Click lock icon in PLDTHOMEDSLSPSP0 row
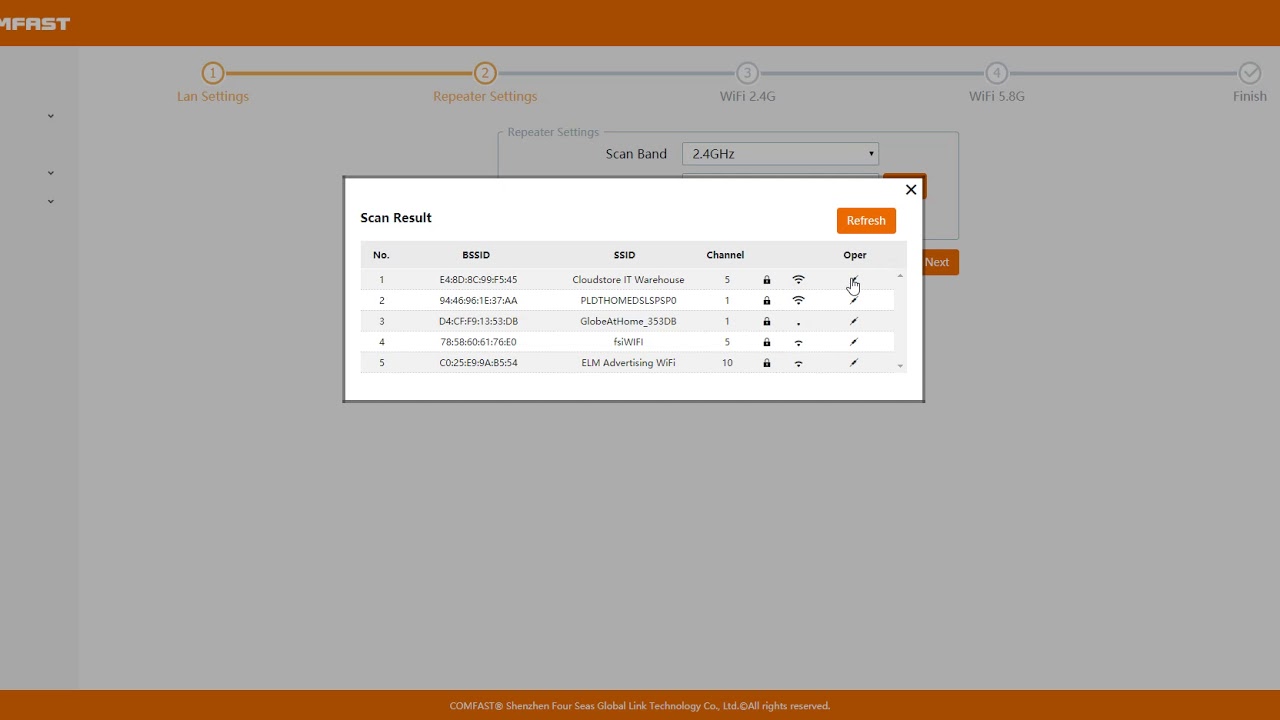 (767, 300)
